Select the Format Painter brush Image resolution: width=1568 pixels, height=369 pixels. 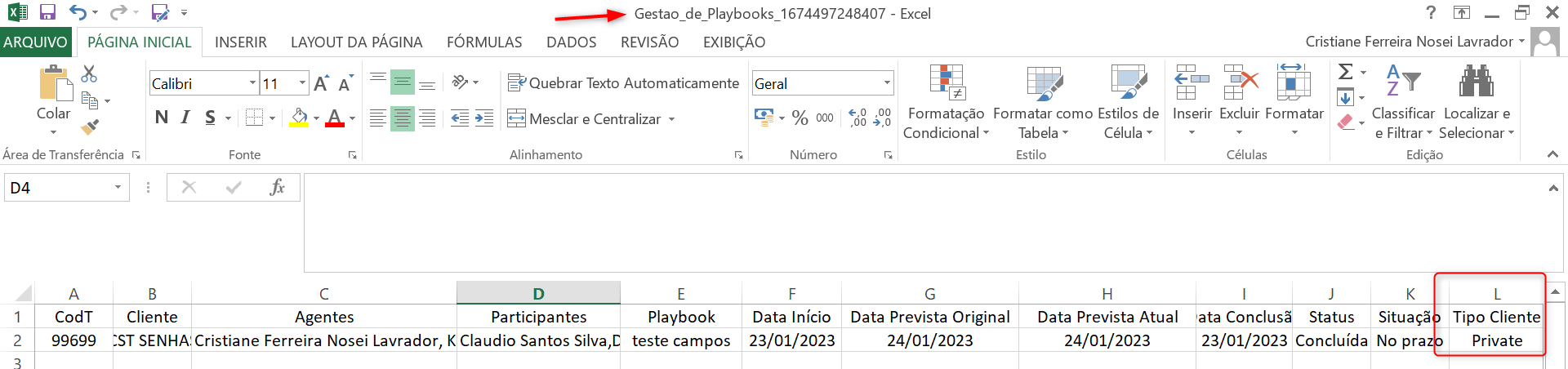click(90, 127)
